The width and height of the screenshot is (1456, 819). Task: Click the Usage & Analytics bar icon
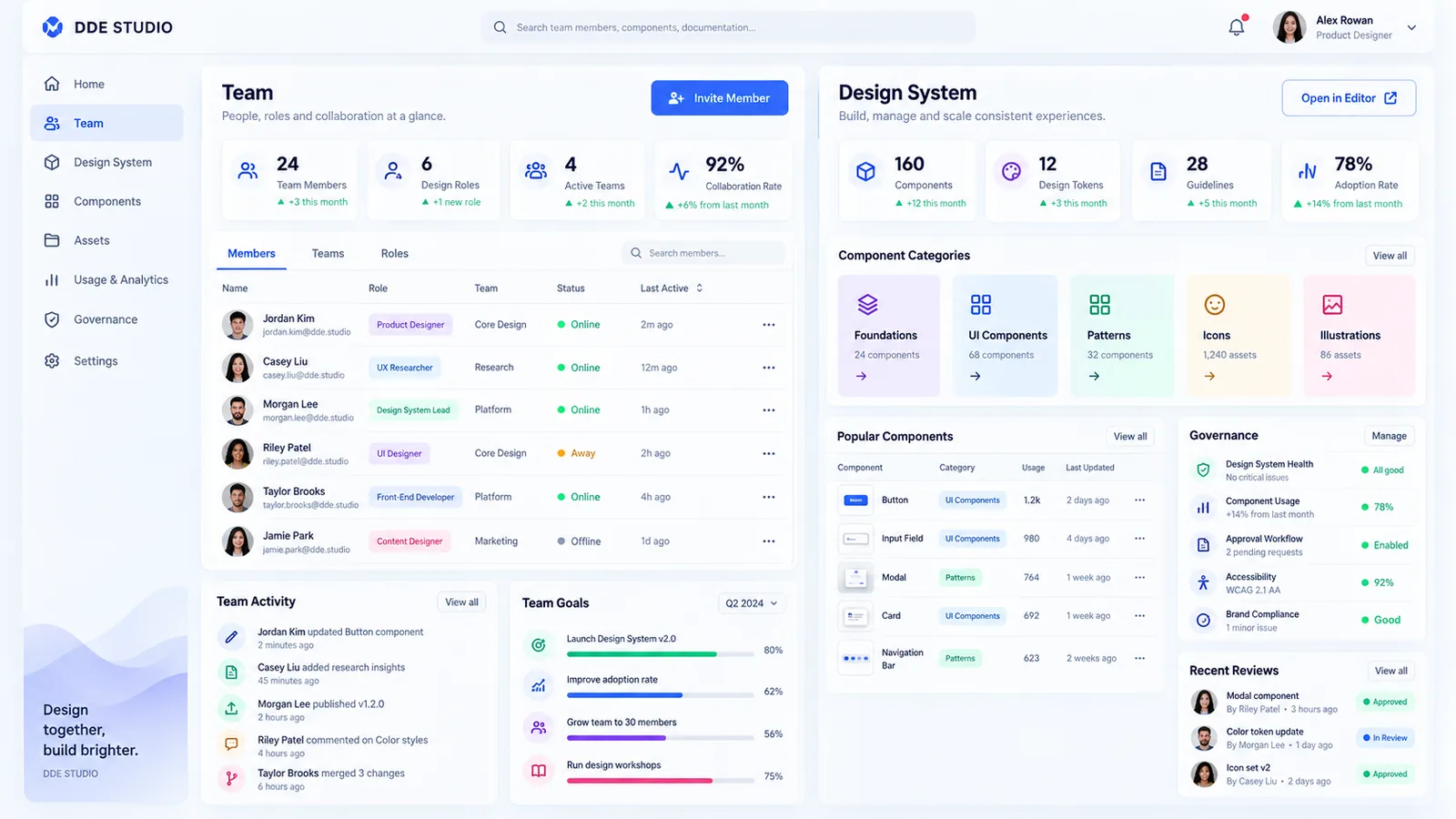(52, 279)
